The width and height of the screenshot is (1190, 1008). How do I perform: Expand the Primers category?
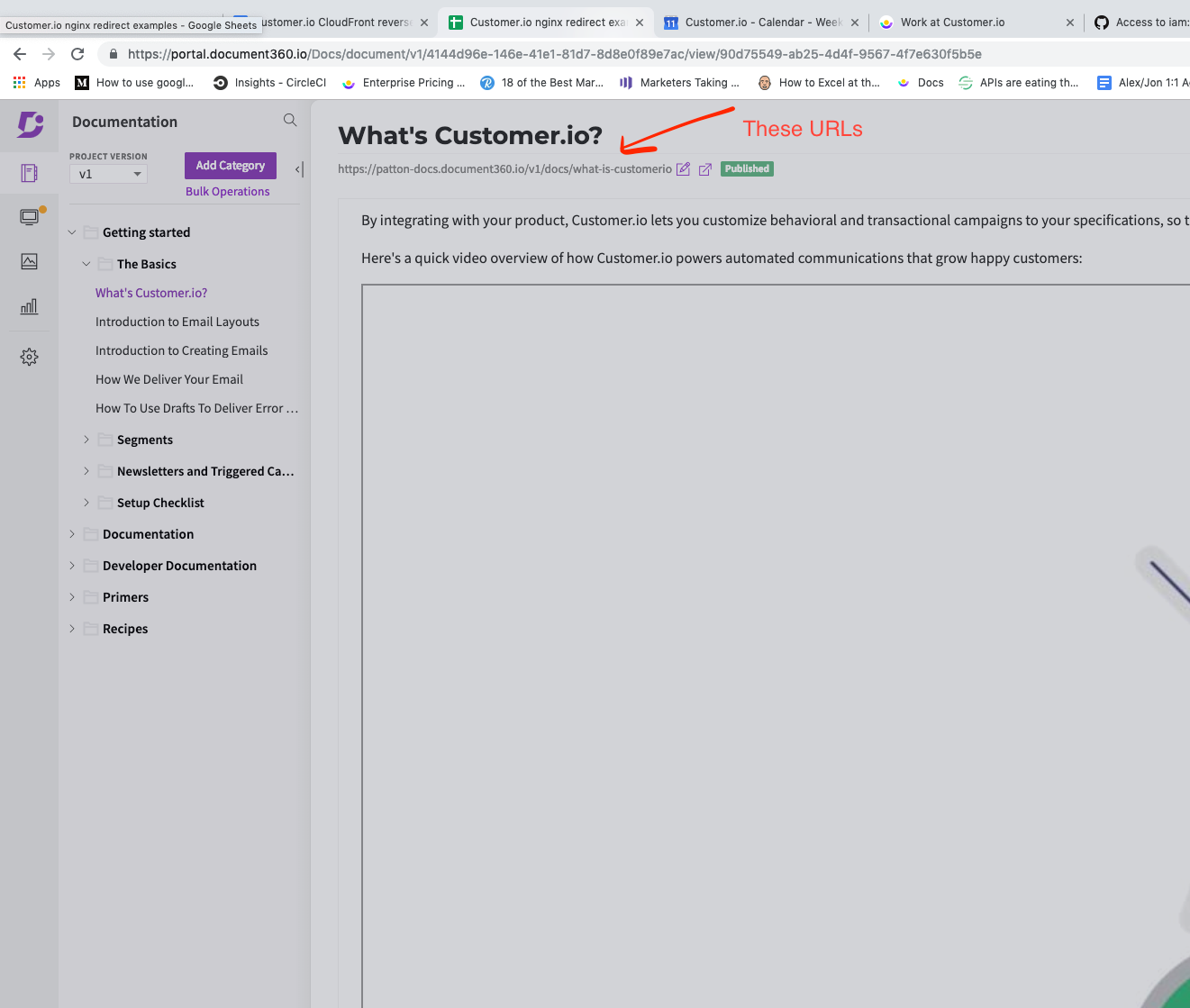72,597
